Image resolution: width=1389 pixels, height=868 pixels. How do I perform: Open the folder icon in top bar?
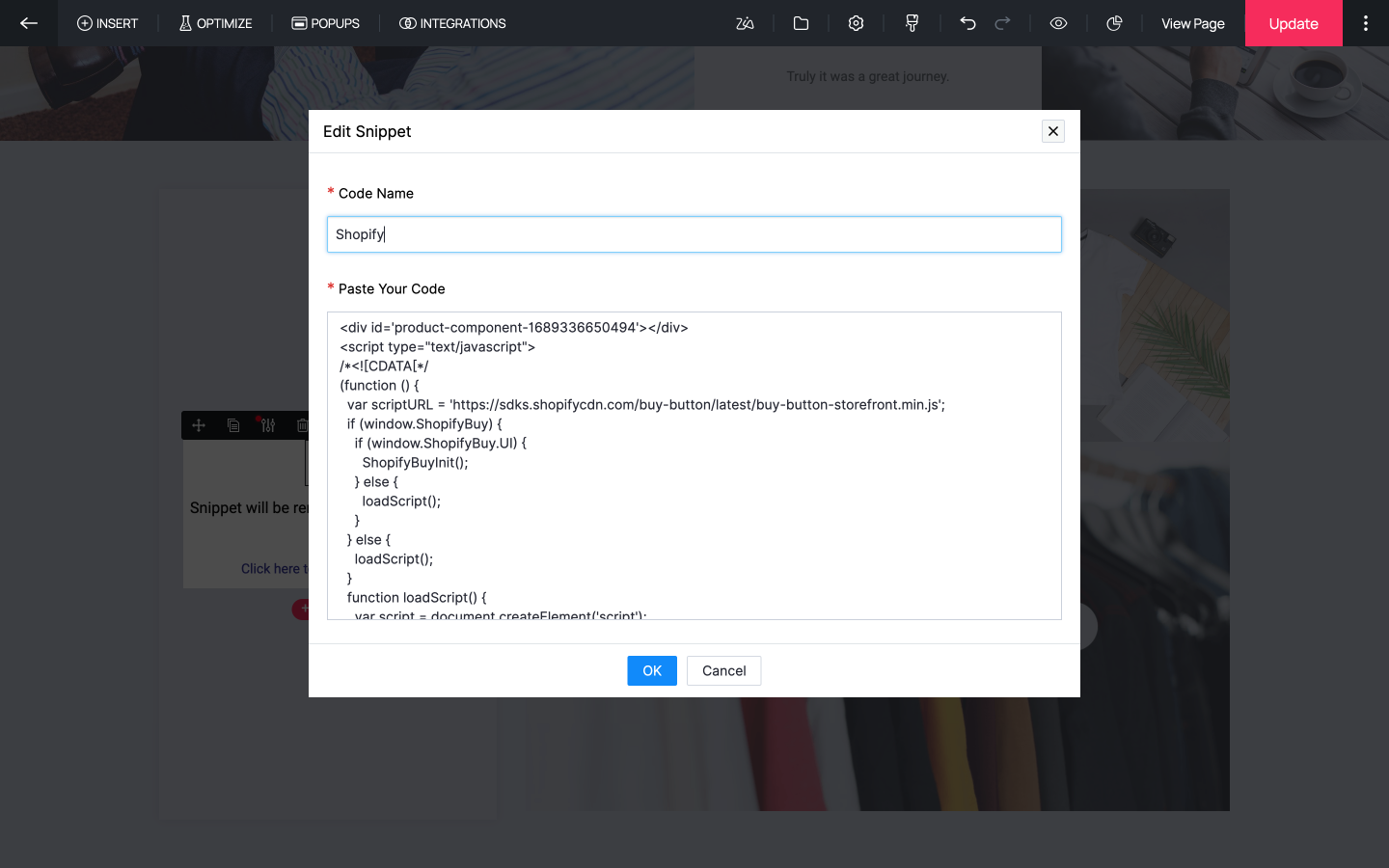pyautogui.click(x=801, y=23)
